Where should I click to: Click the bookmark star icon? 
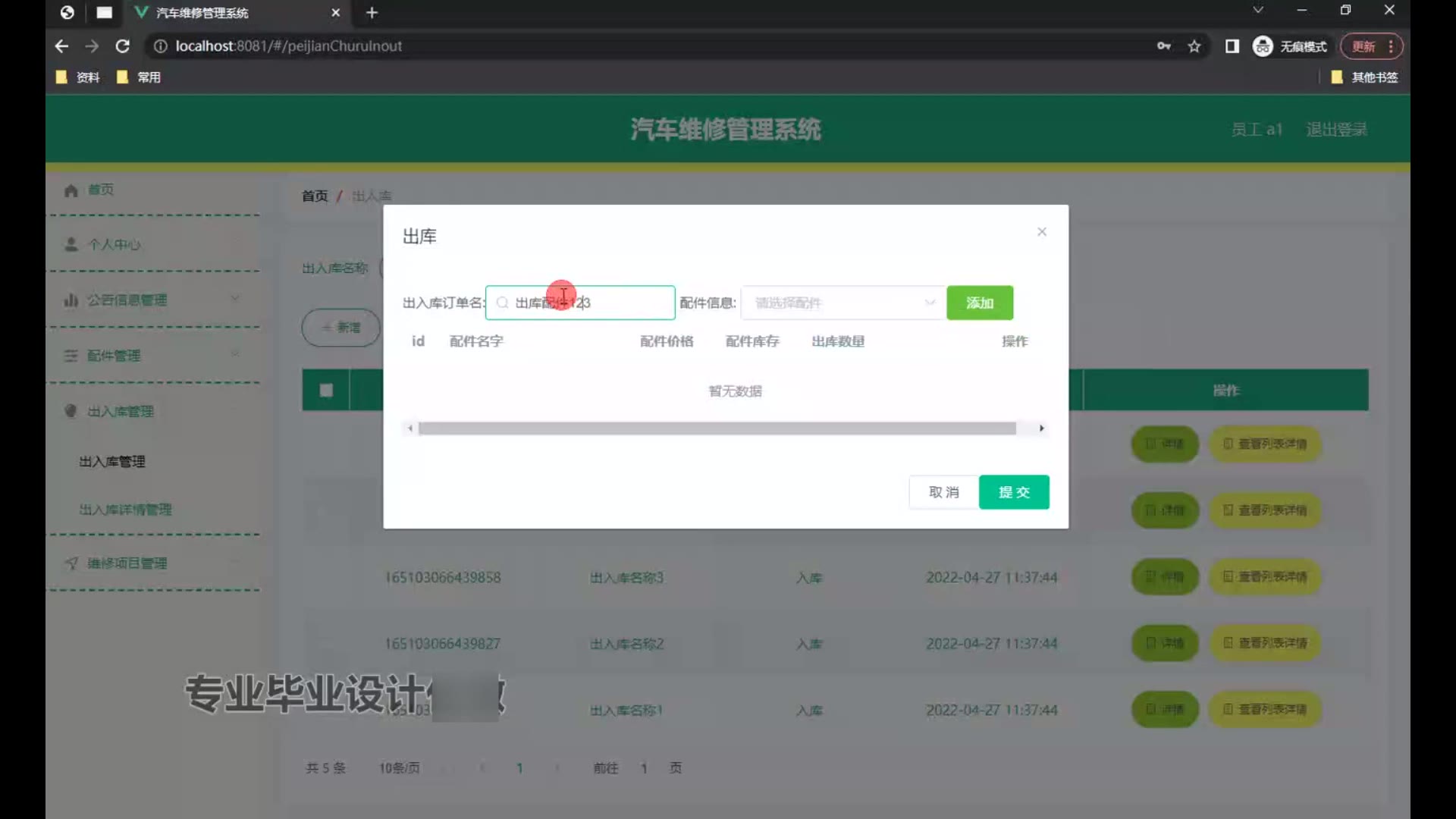pyautogui.click(x=1194, y=46)
